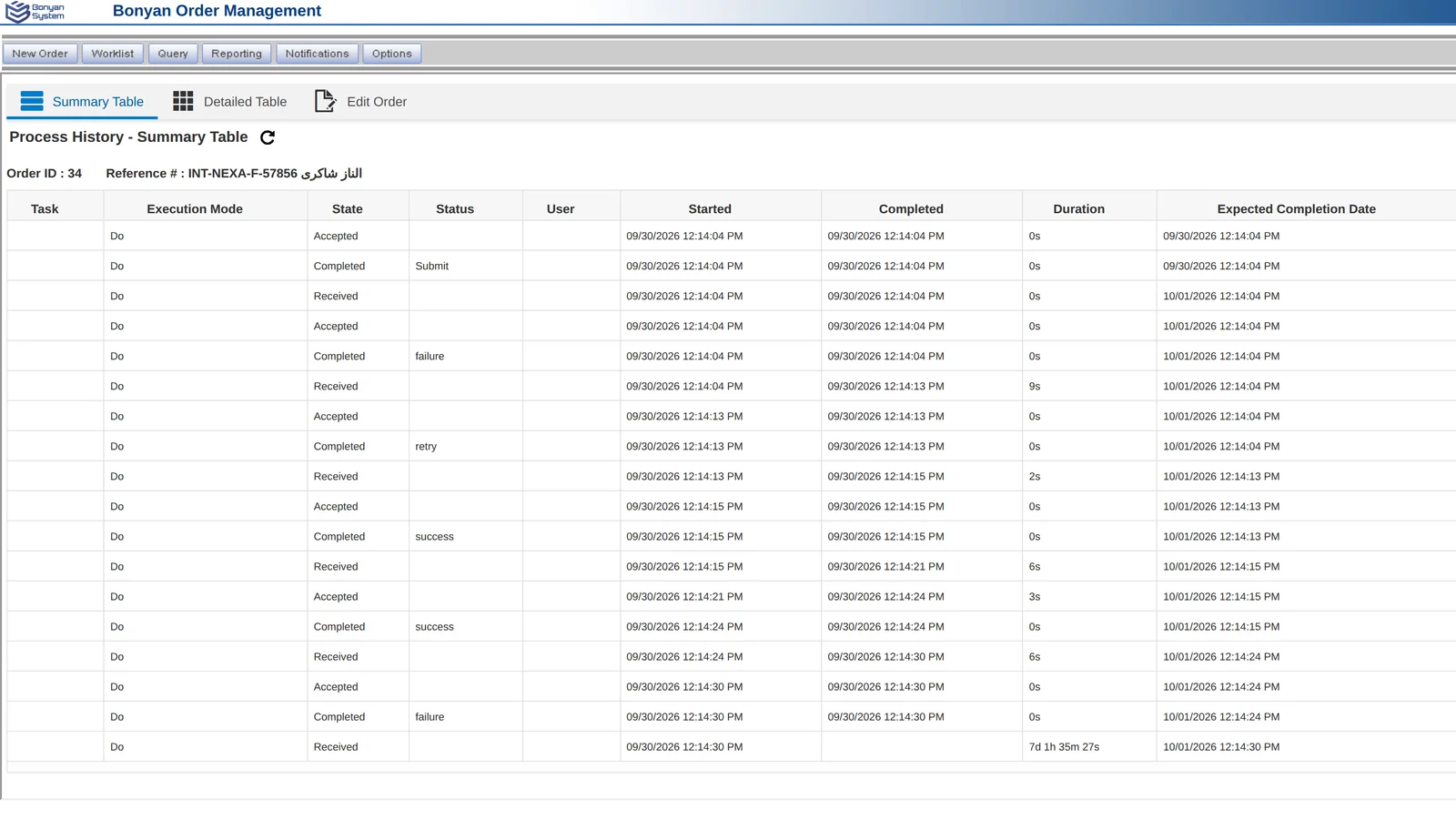The width and height of the screenshot is (1456, 819).
Task: Click the reference number INT-NEXA-F-57856
Action: (x=242, y=173)
